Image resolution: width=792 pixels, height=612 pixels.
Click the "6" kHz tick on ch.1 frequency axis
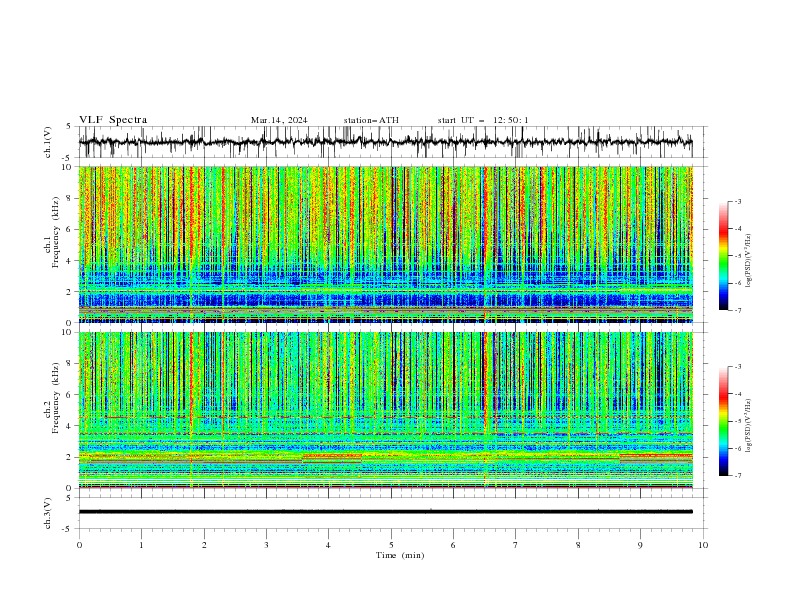click(69, 229)
